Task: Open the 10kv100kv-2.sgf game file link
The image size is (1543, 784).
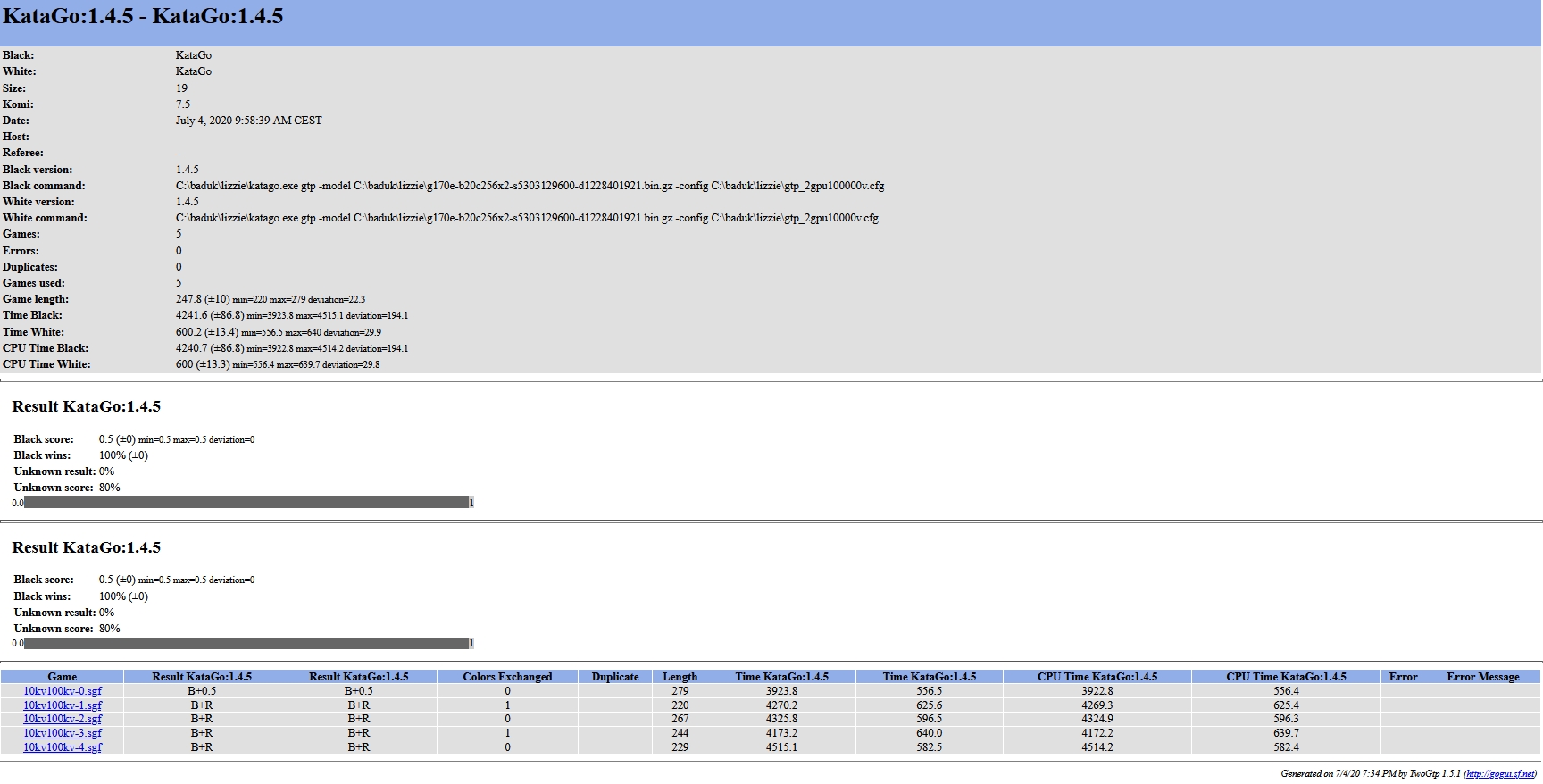Action: [63, 719]
